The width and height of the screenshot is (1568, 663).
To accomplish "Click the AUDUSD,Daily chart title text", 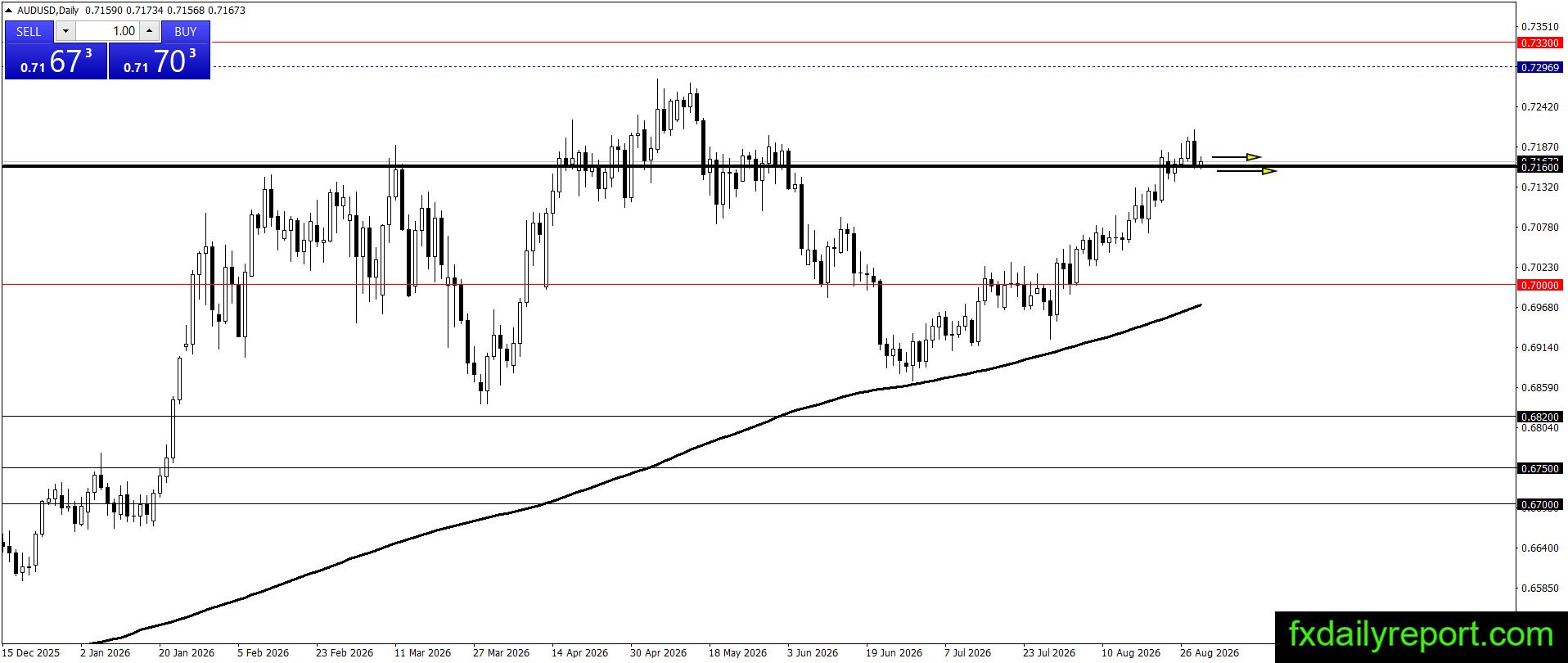I will (x=48, y=11).
